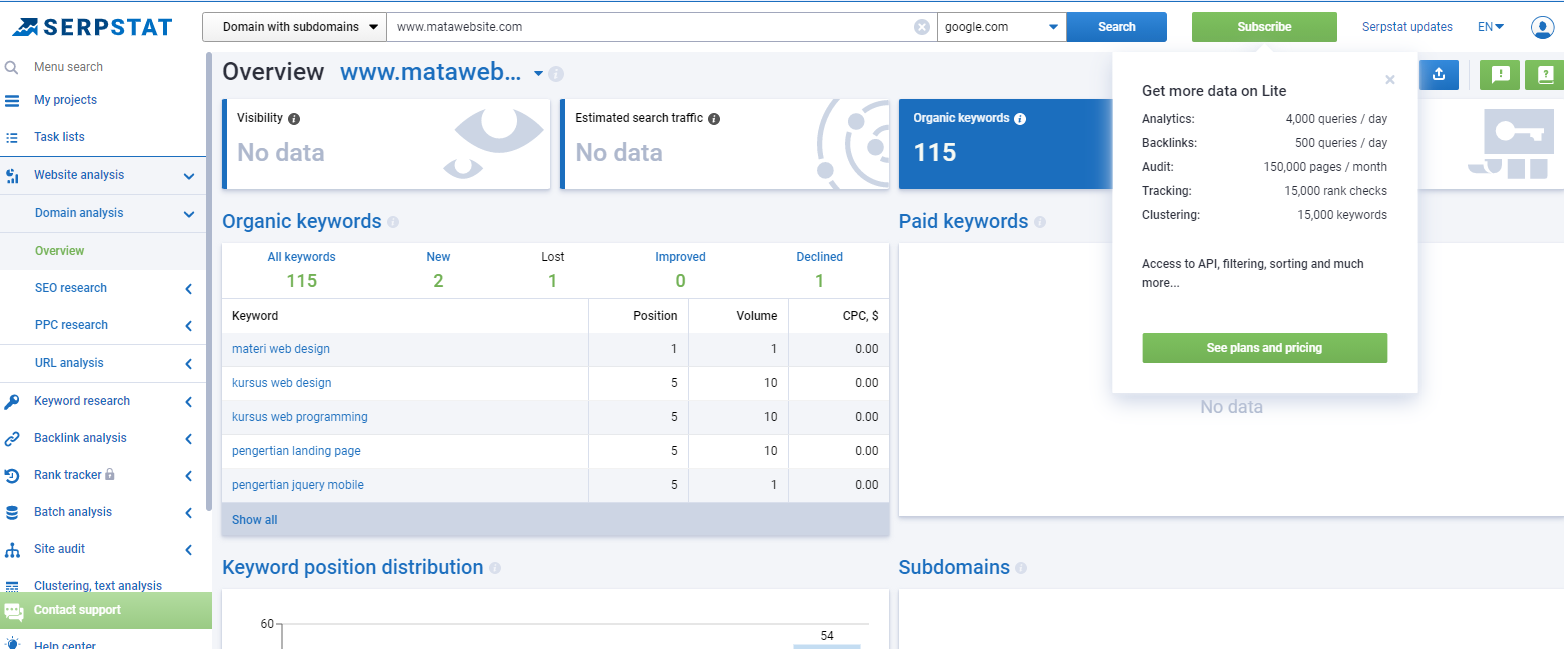Image resolution: width=1564 pixels, height=649 pixels.
Task: Expand the PPC research chevron
Action: pos(189,326)
